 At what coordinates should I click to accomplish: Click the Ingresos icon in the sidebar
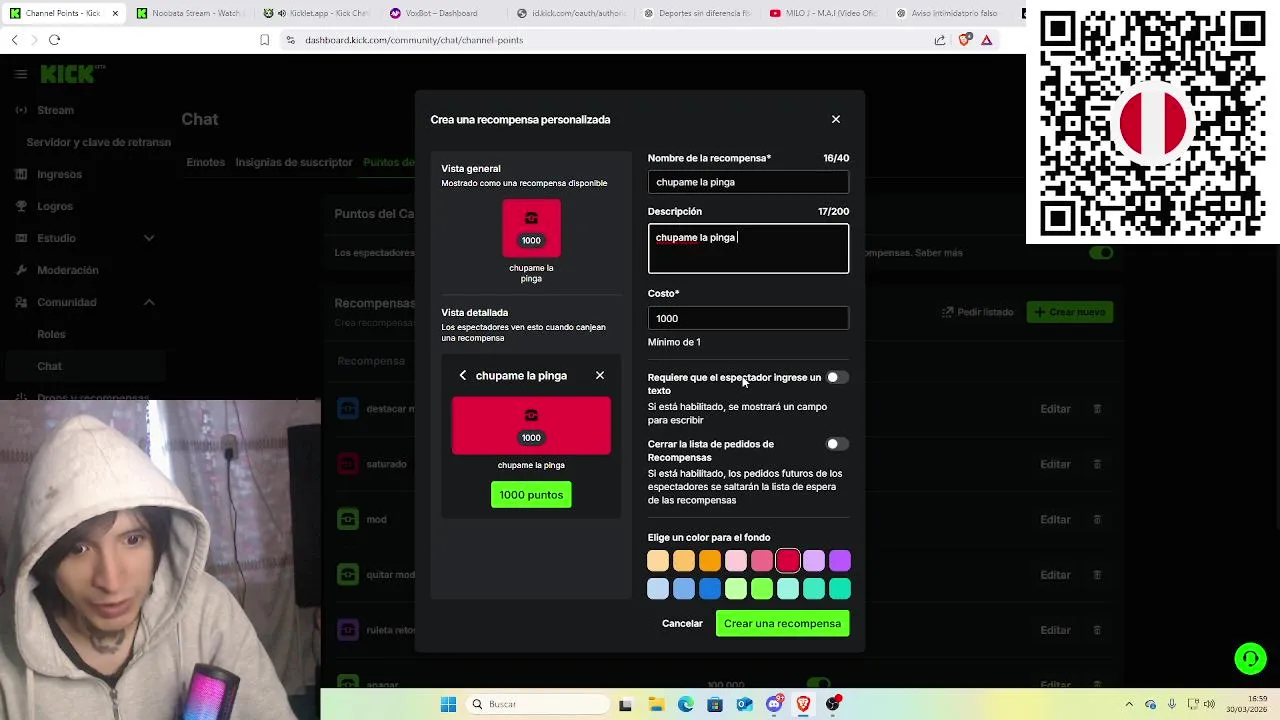pyautogui.click(x=21, y=174)
